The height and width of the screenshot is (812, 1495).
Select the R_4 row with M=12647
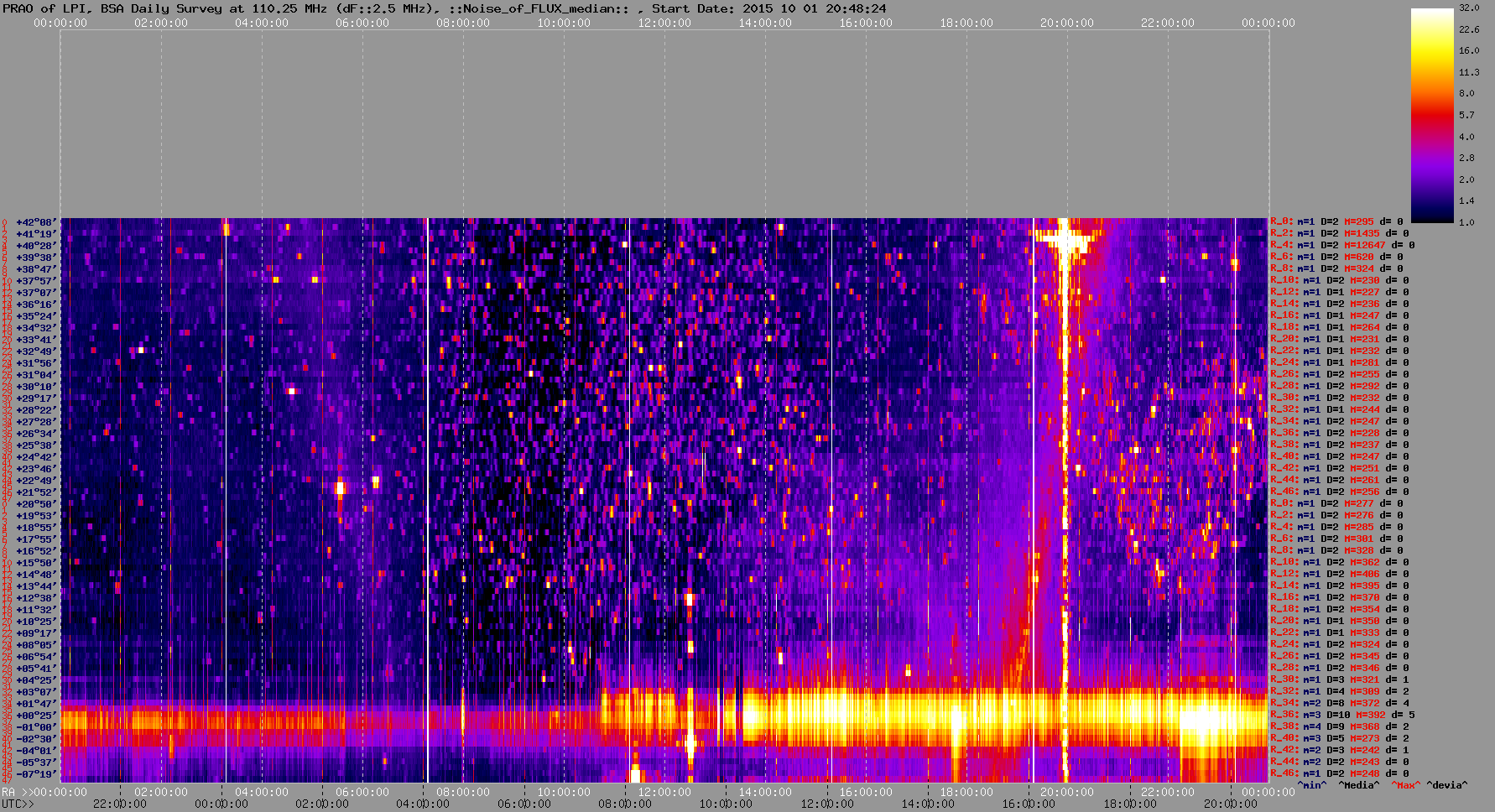click(1342, 246)
